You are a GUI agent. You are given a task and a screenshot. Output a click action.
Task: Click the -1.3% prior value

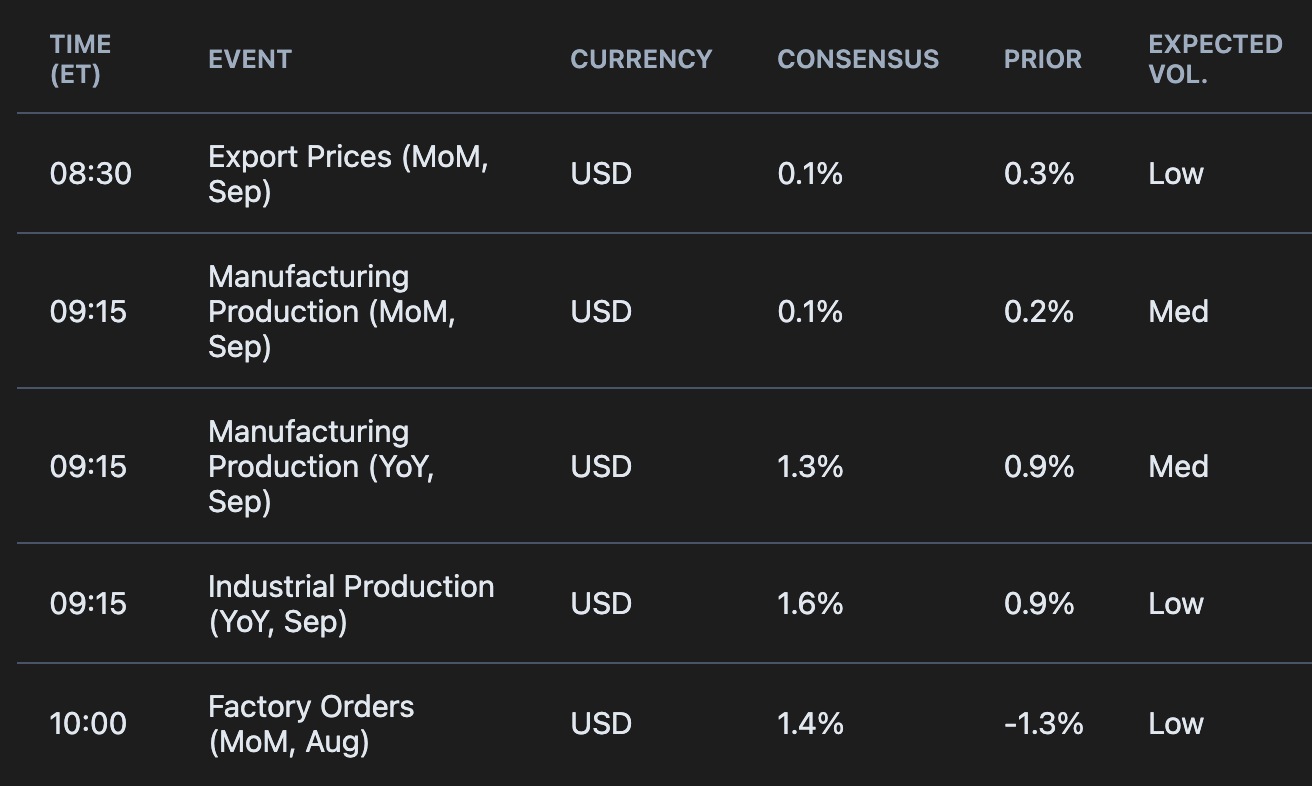1043,724
